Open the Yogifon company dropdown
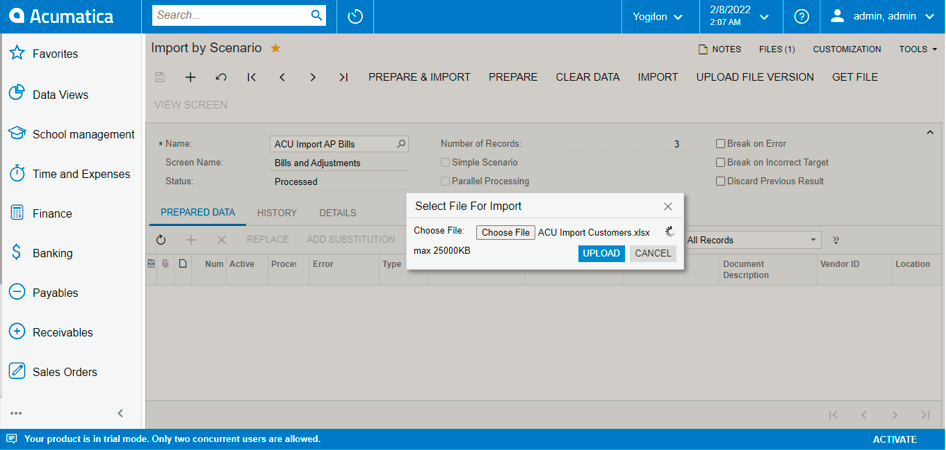The height and width of the screenshot is (450, 946). (x=658, y=16)
